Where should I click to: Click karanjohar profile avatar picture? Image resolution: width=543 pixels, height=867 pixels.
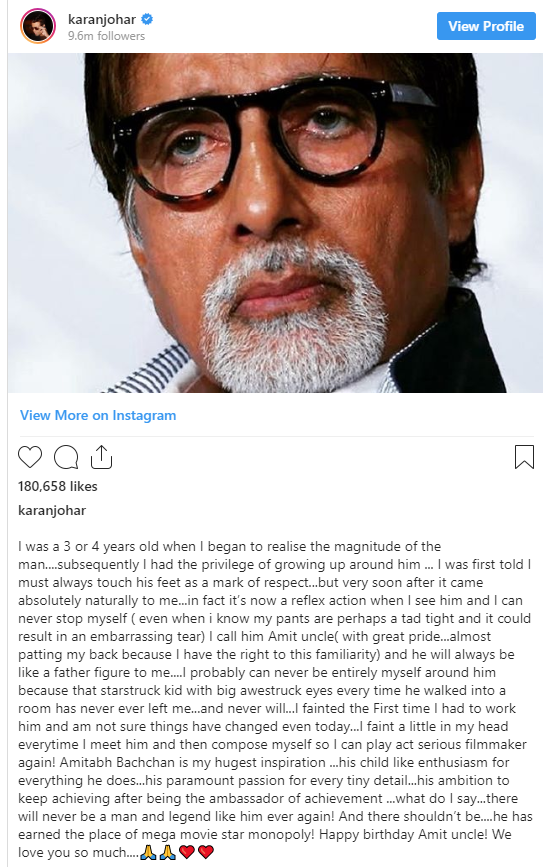(x=38, y=27)
